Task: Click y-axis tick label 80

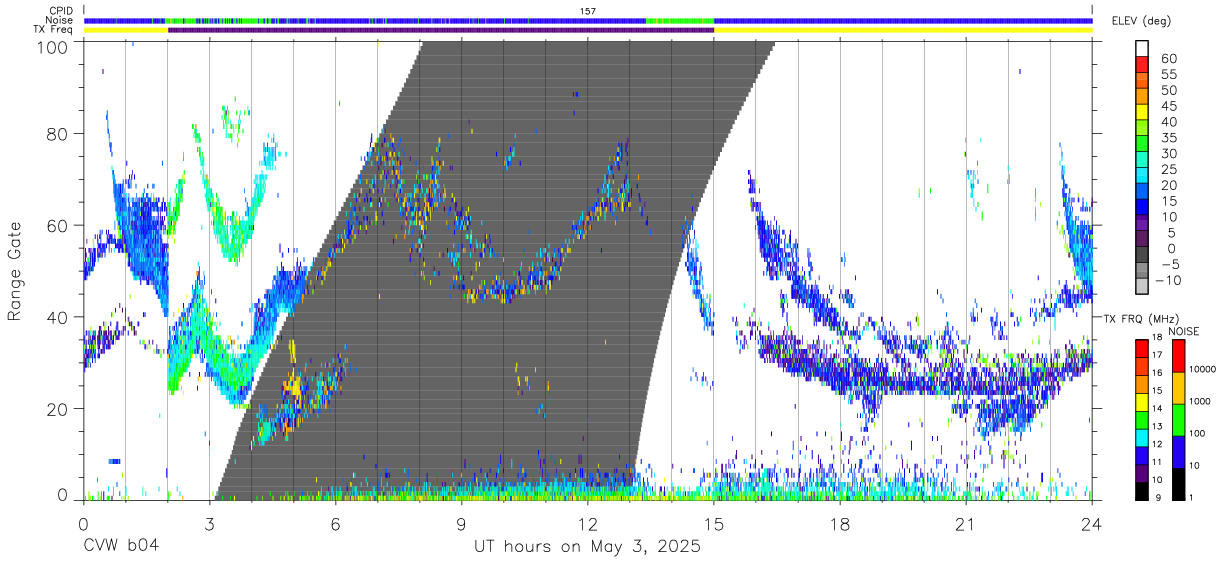Action: point(57,134)
